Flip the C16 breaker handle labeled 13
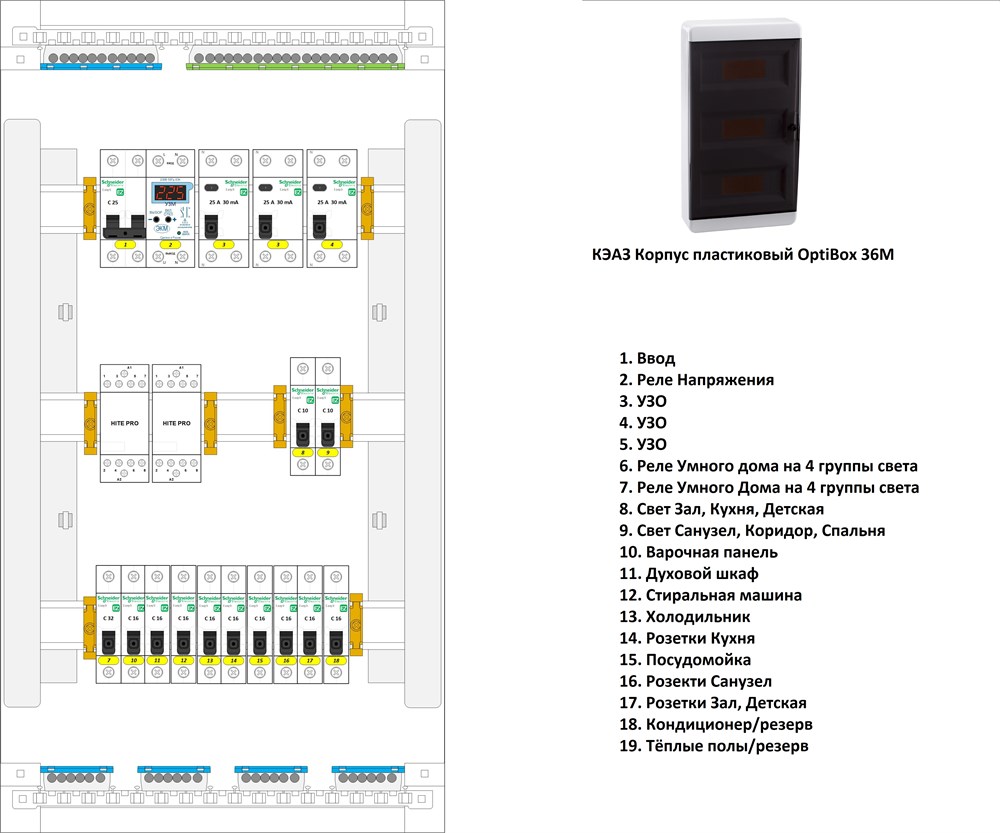Viewport: 1000px width, 833px height. (209, 643)
